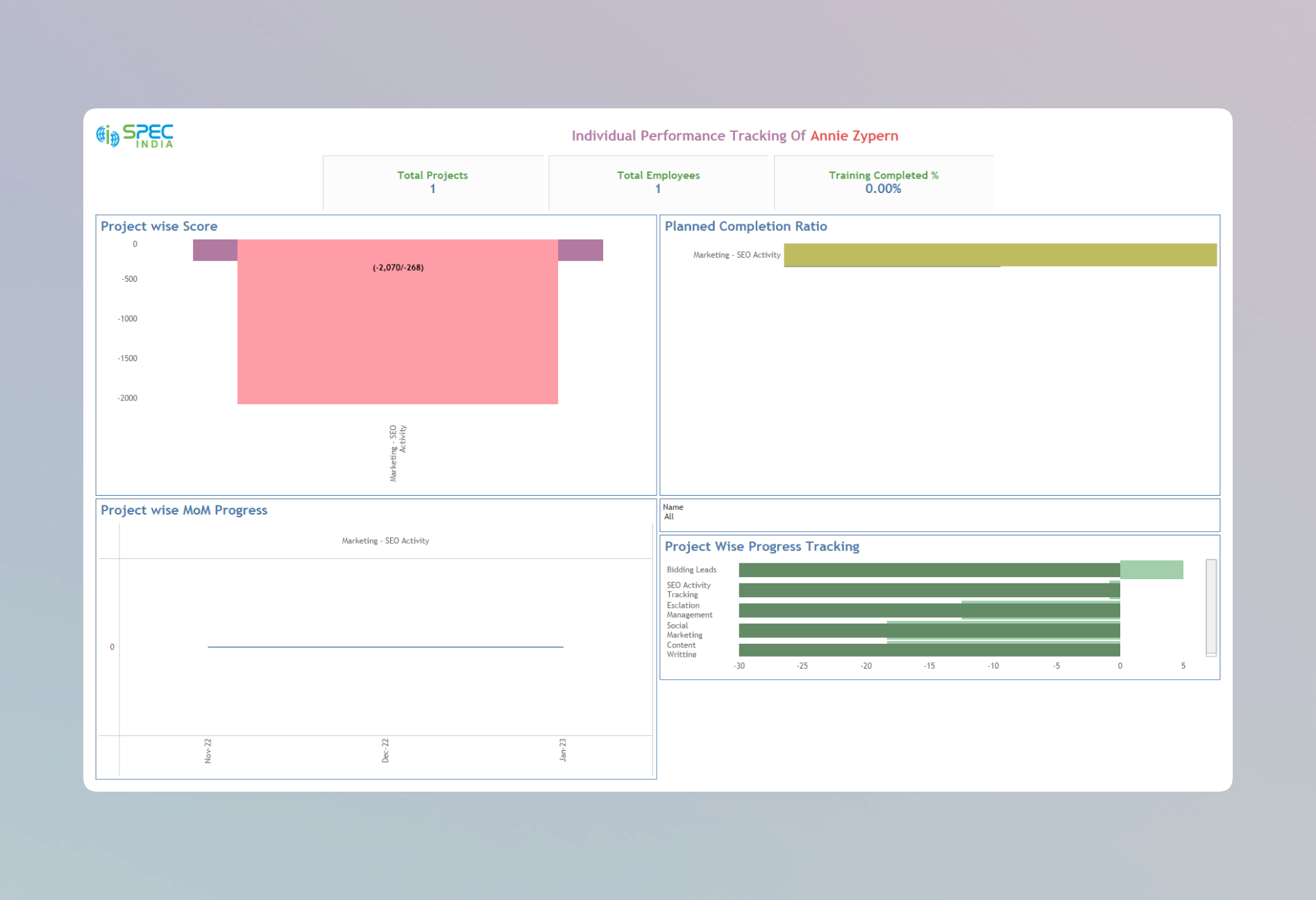Select the SEO Activity Tracking row label
The height and width of the screenshot is (900, 1316).
689,590
